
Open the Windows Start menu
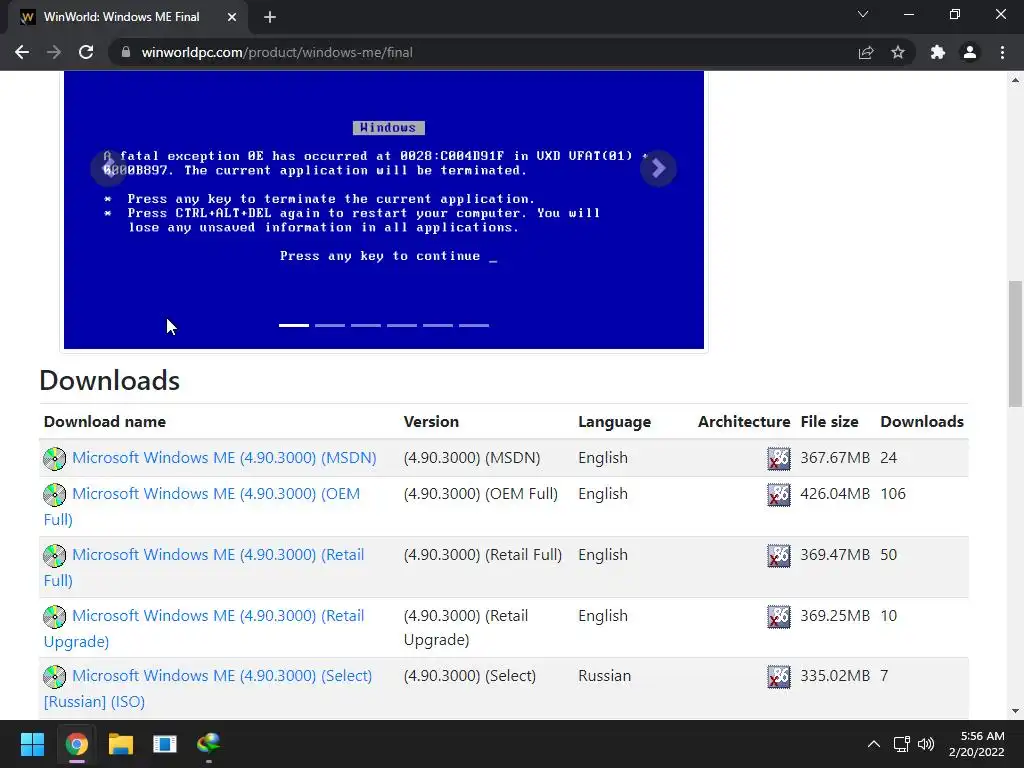(x=32, y=744)
